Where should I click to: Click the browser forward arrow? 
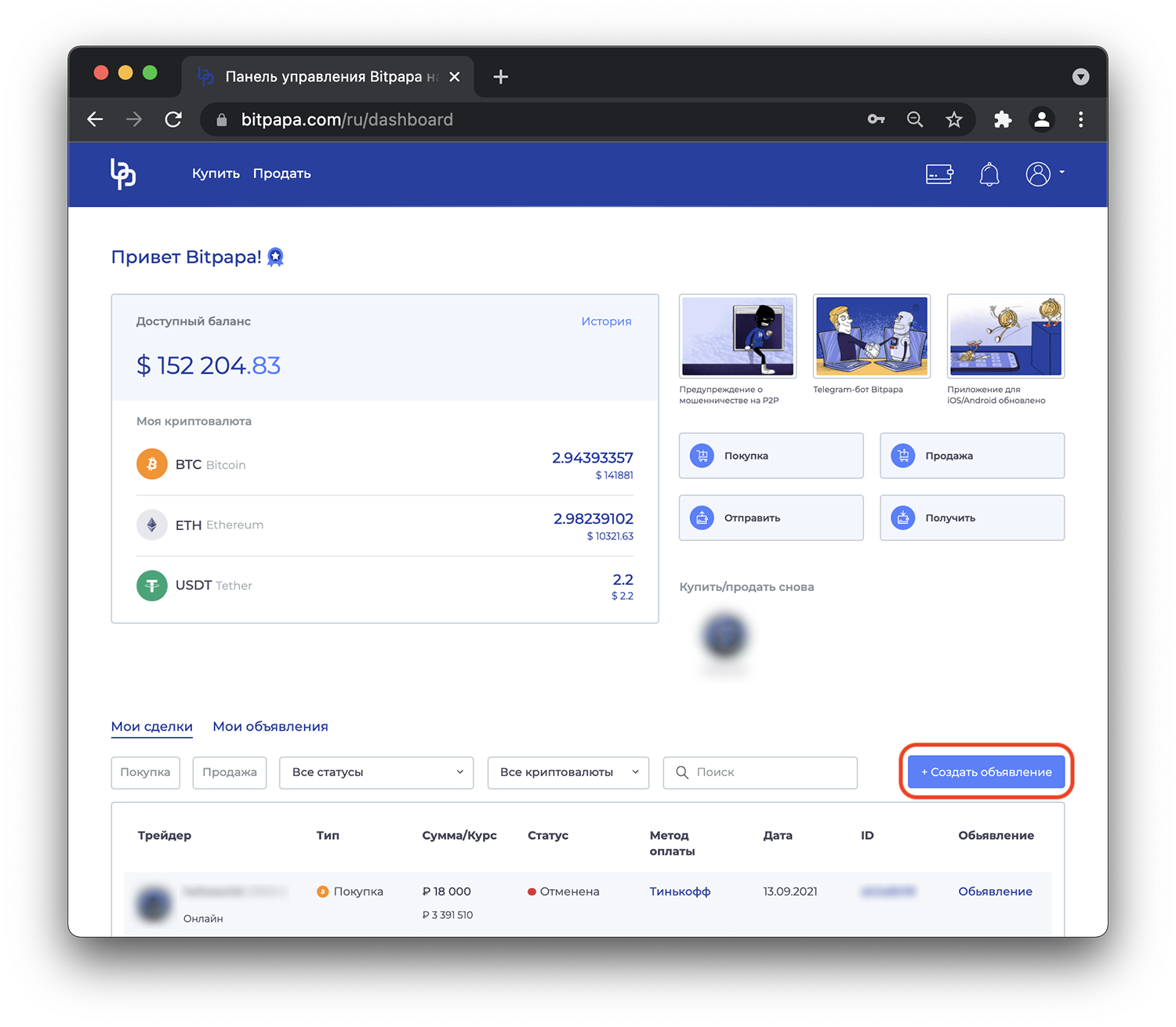tap(134, 119)
